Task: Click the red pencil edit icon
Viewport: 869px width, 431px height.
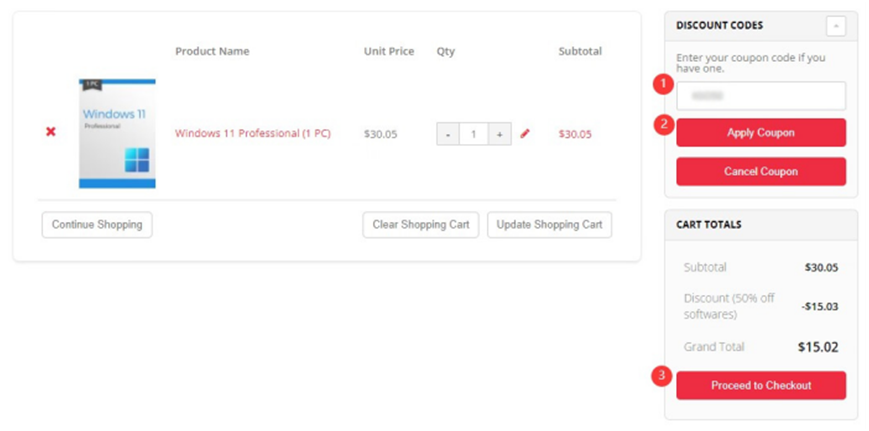Action: 525,133
